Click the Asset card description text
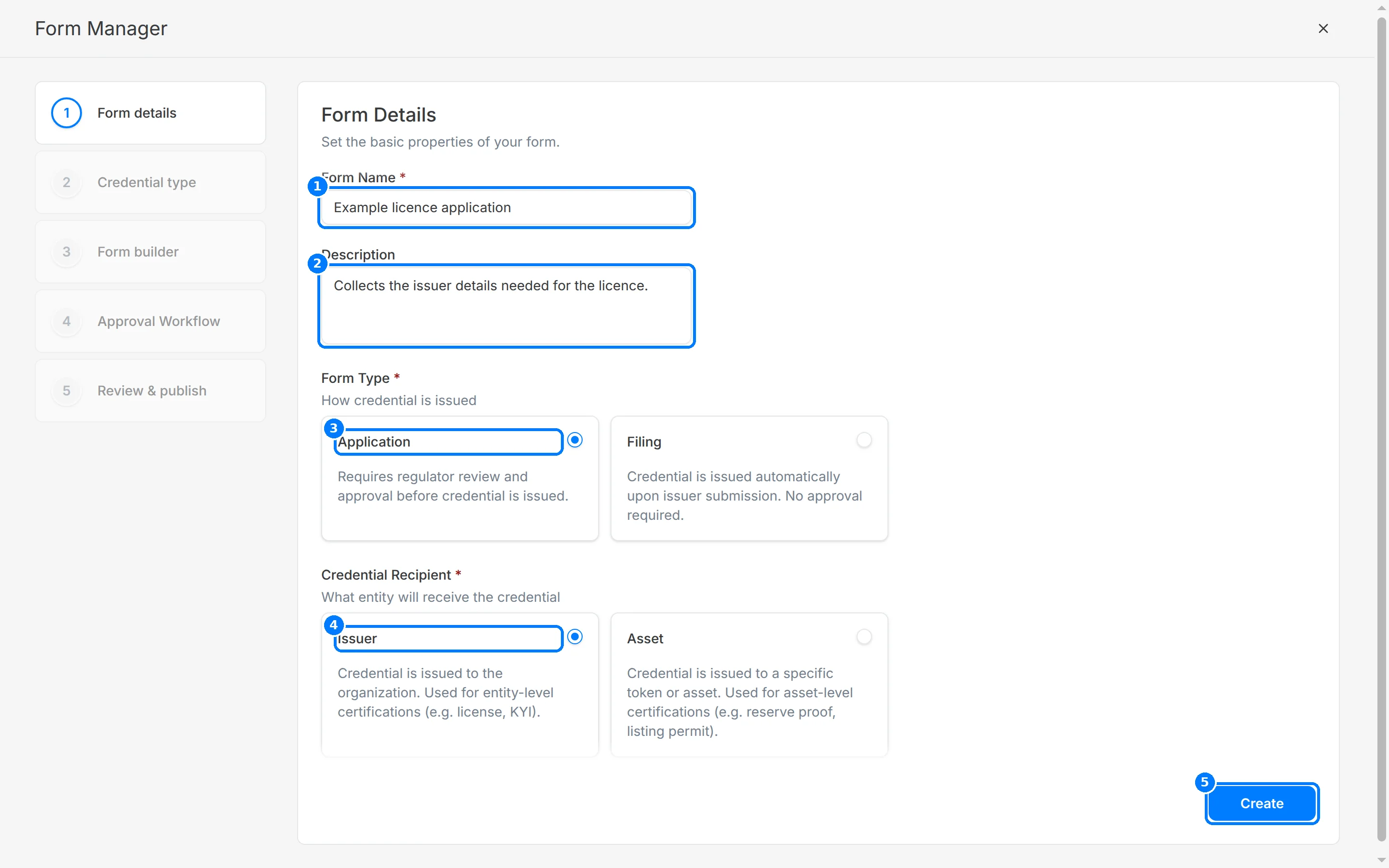 740,702
